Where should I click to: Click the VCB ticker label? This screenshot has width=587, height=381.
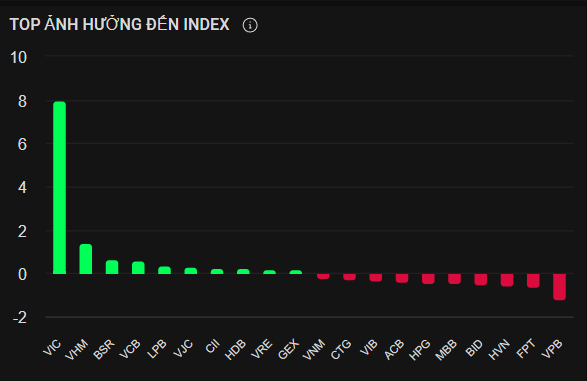coord(130,349)
